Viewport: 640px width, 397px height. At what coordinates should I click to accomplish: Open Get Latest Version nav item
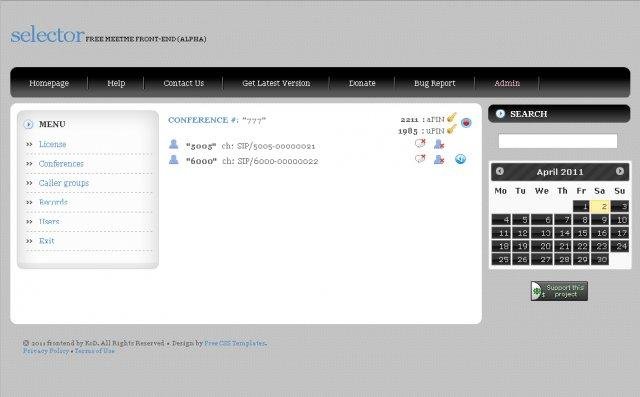(x=276, y=83)
